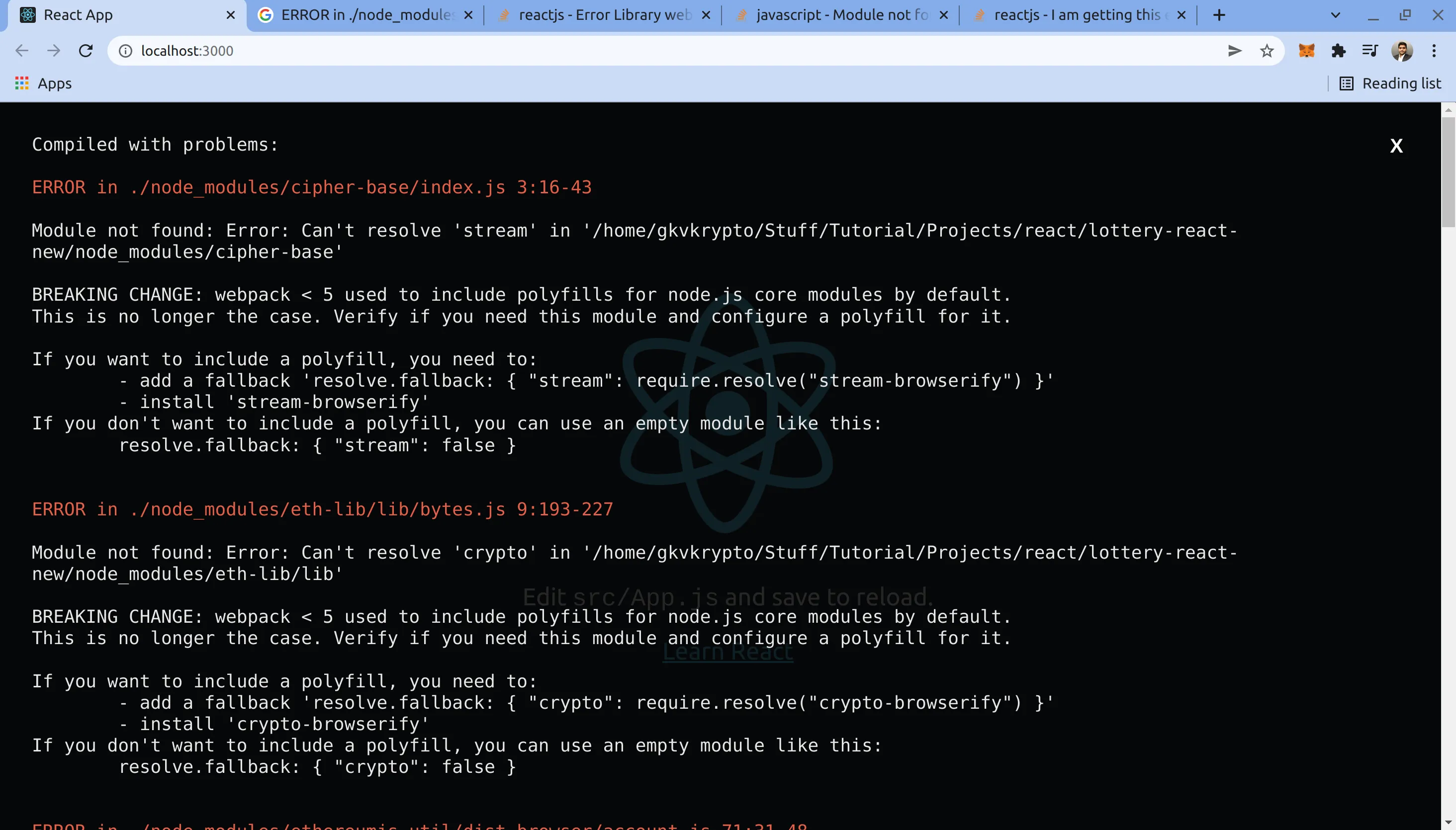The height and width of the screenshot is (830, 1456).
Task: Open the Extensions puzzle icon
Action: click(x=1338, y=51)
